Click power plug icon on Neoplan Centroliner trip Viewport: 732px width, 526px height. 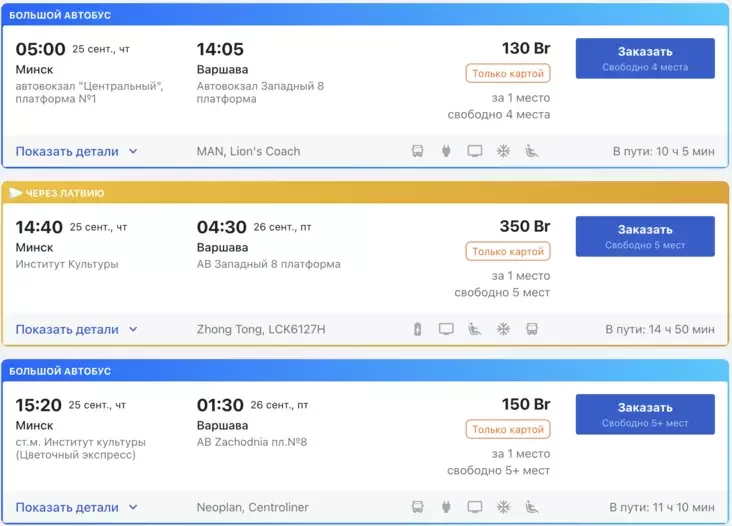[x=446, y=507]
